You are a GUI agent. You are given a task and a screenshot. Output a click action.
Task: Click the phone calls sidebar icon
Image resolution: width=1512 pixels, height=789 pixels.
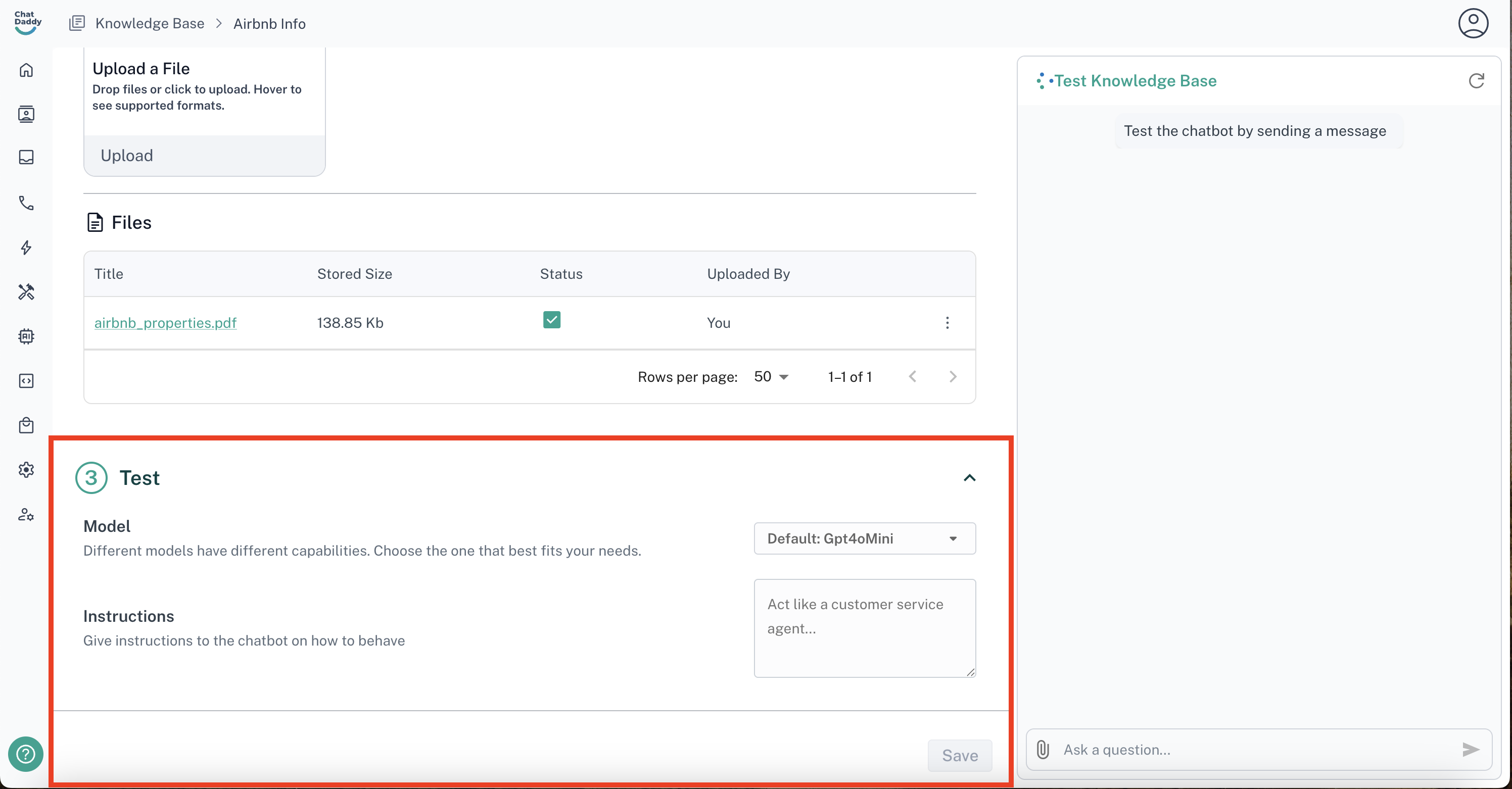click(26, 203)
